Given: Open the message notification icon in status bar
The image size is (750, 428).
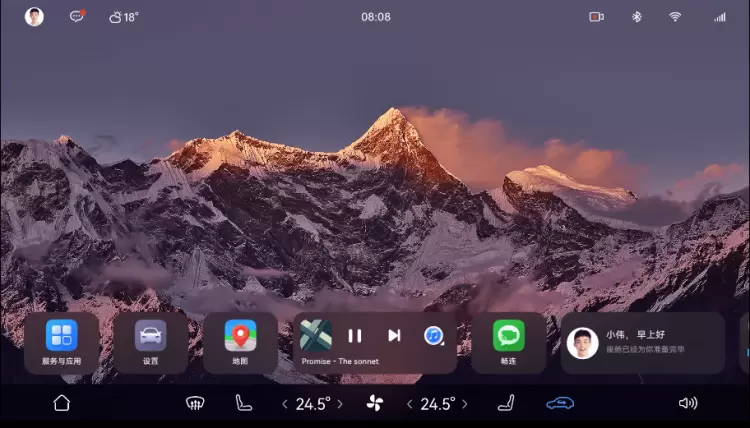Looking at the screenshot, I should (77, 17).
